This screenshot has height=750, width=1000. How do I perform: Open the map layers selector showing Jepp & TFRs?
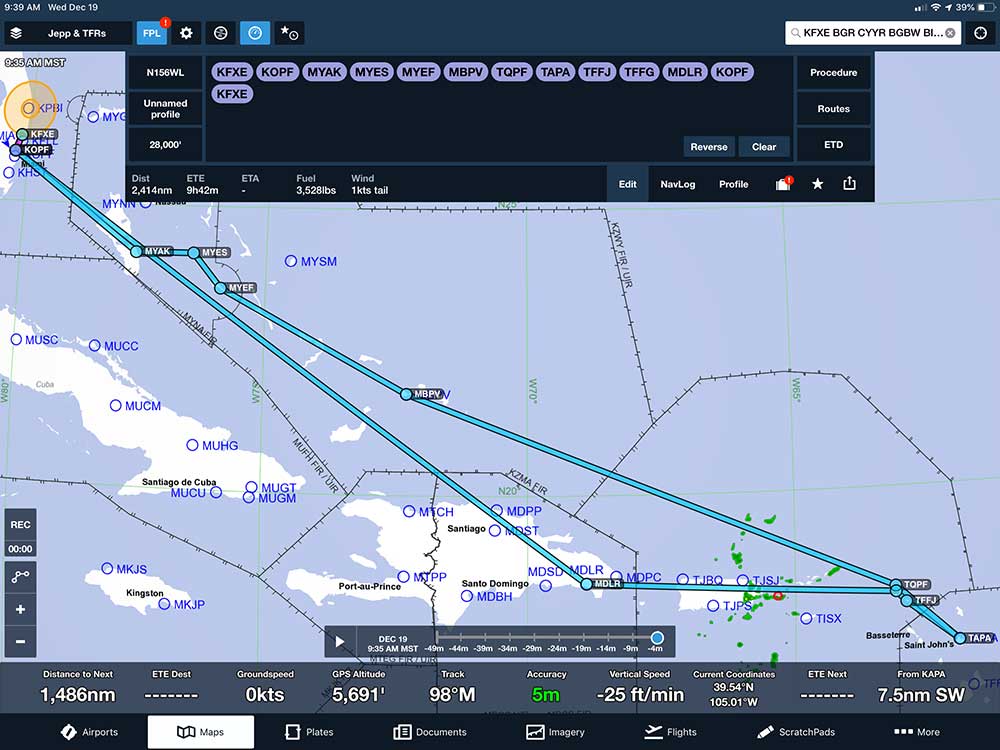(67, 32)
